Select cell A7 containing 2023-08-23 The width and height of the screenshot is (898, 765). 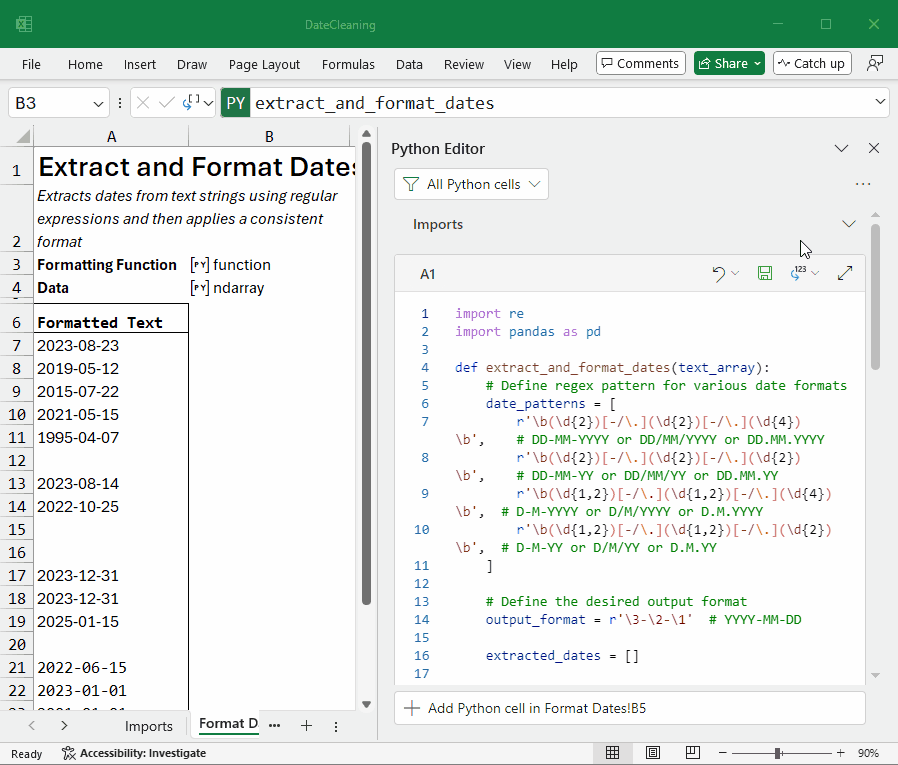(x=111, y=345)
